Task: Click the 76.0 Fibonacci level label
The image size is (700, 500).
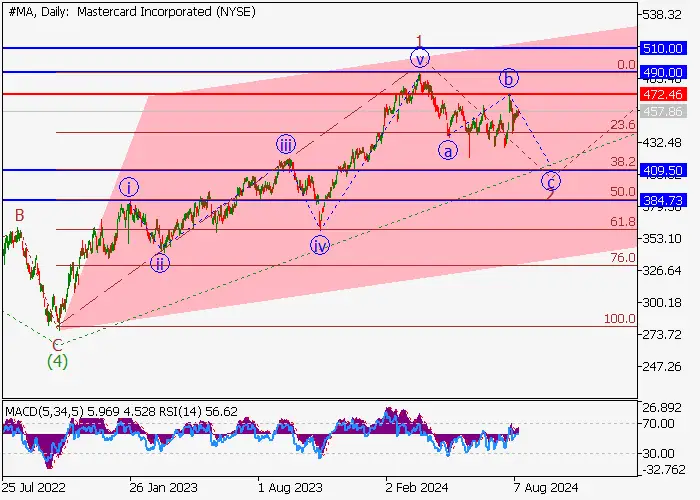Action: click(x=623, y=258)
